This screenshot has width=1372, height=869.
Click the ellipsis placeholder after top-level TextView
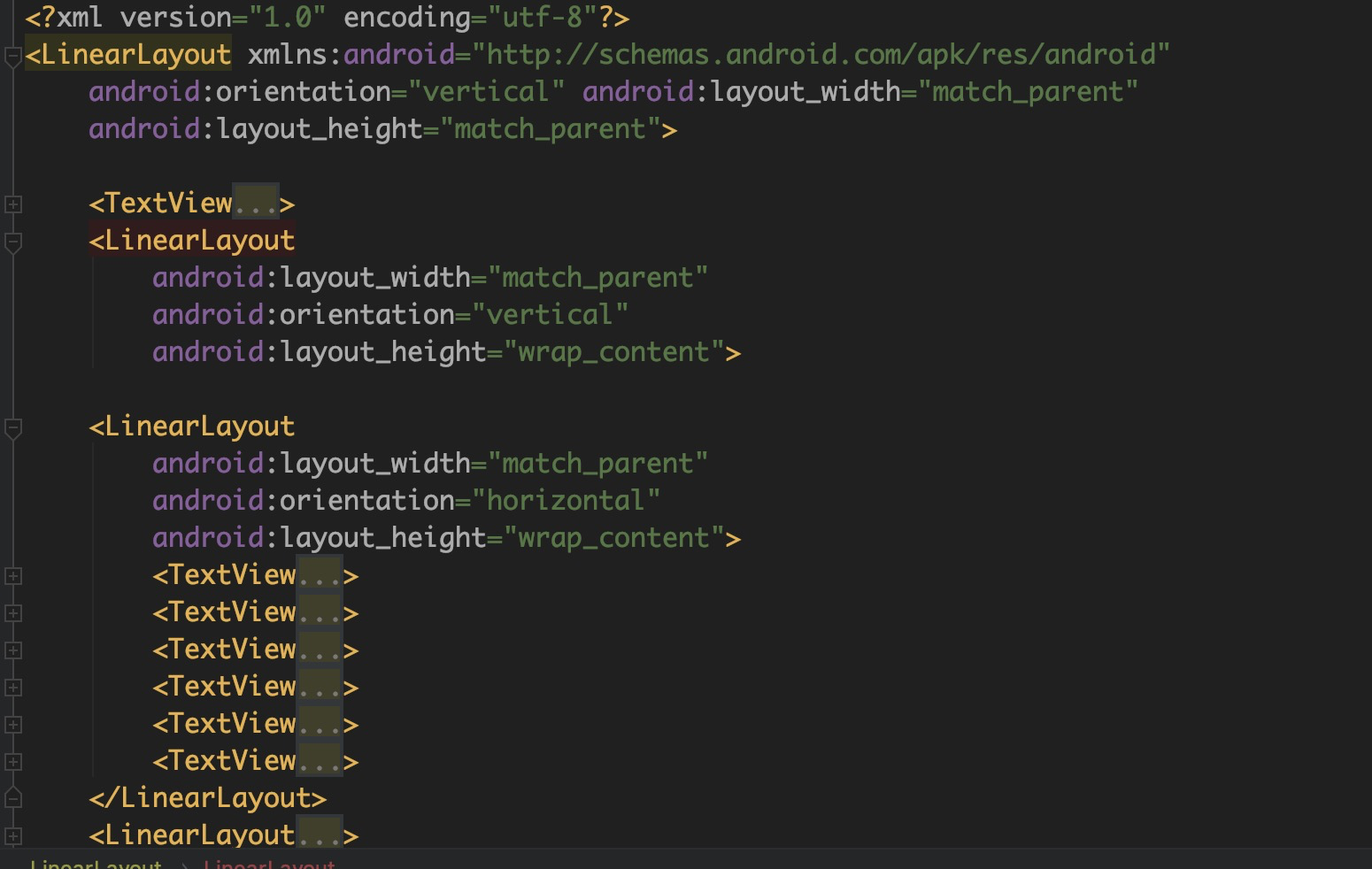point(256,204)
